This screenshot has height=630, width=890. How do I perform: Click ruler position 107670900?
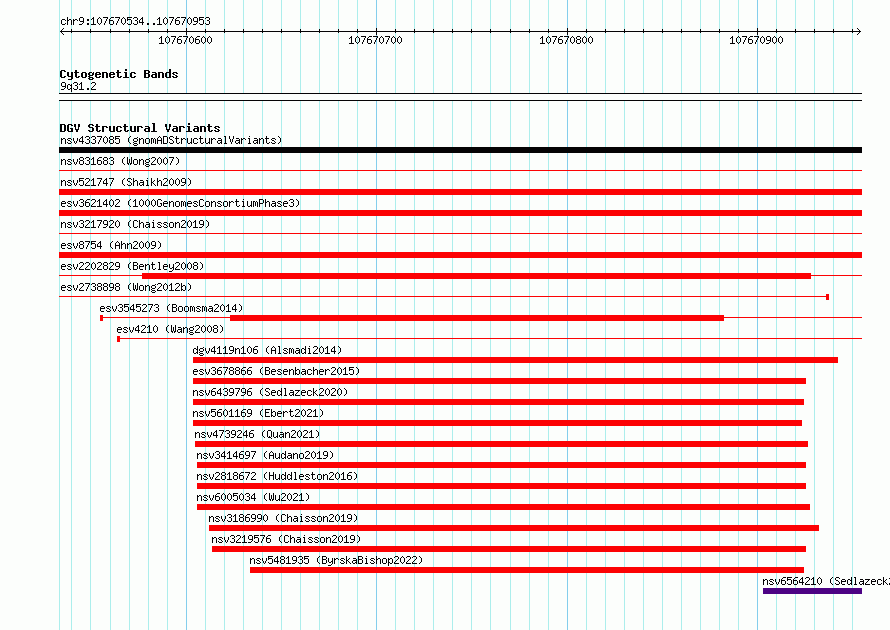coord(757,40)
